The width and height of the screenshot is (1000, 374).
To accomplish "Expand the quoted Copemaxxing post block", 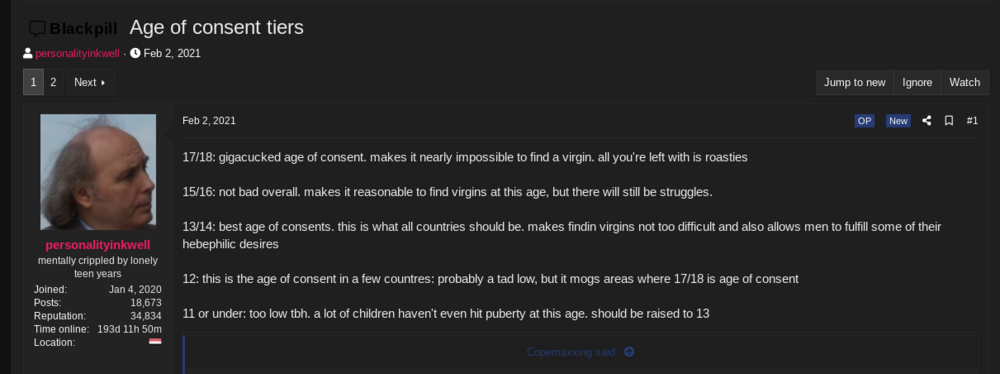I will click(x=580, y=352).
